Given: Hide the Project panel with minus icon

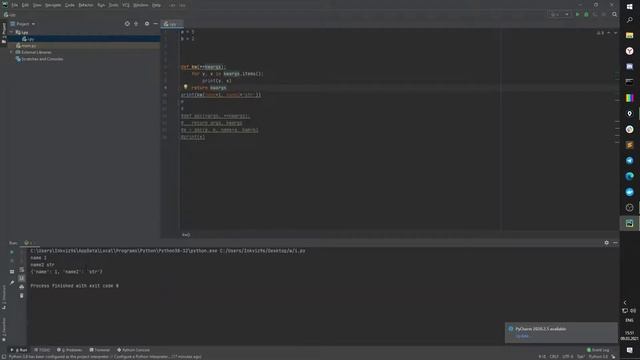Looking at the screenshot, I should pos(156,24).
